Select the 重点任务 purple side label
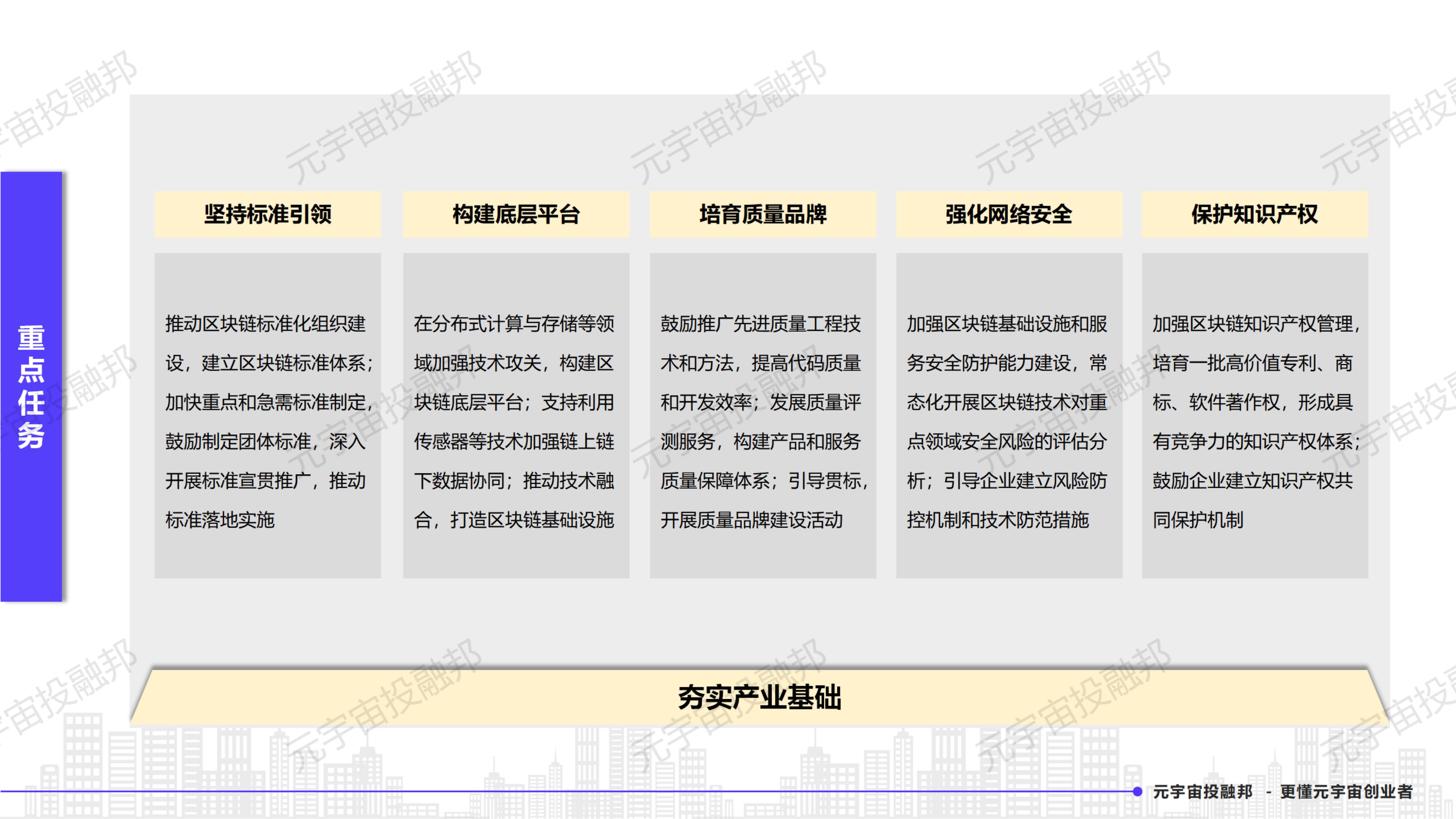The height and width of the screenshot is (819, 1456). (31, 387)
